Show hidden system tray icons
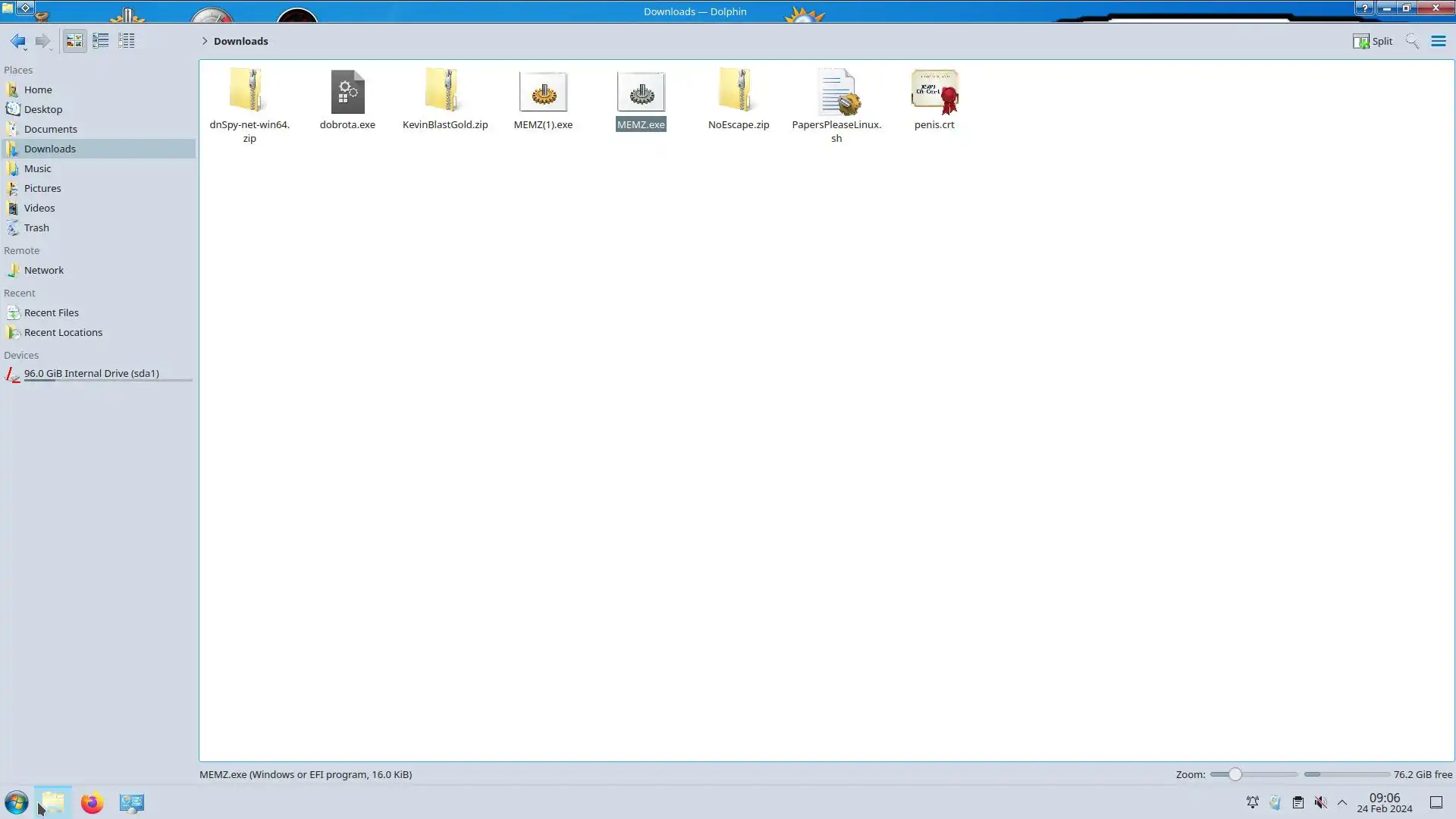 coord(1342,802)
